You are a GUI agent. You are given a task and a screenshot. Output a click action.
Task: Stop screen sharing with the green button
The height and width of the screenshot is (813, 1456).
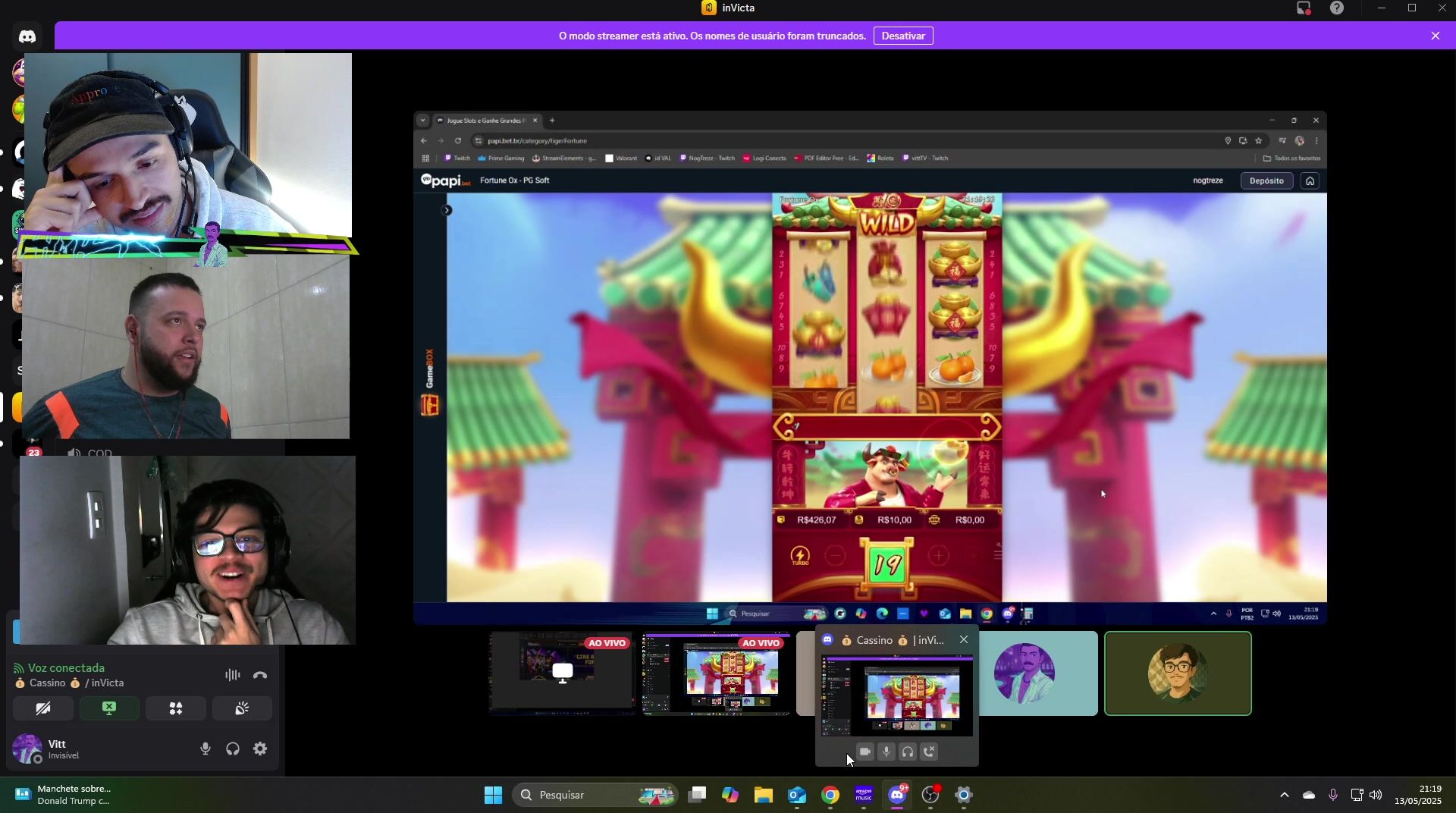(109, 708)
